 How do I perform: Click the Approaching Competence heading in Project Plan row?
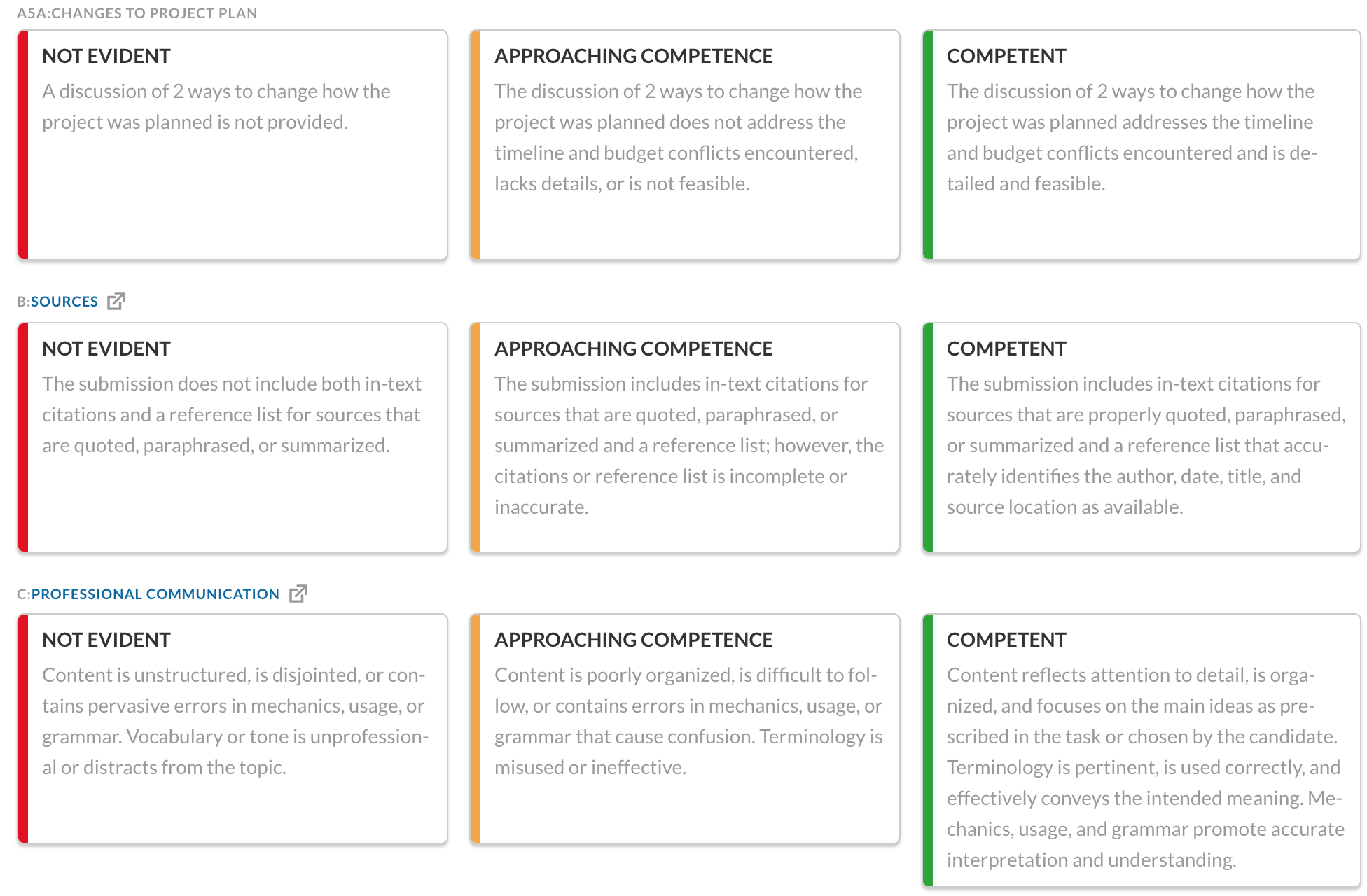point(634,56)
